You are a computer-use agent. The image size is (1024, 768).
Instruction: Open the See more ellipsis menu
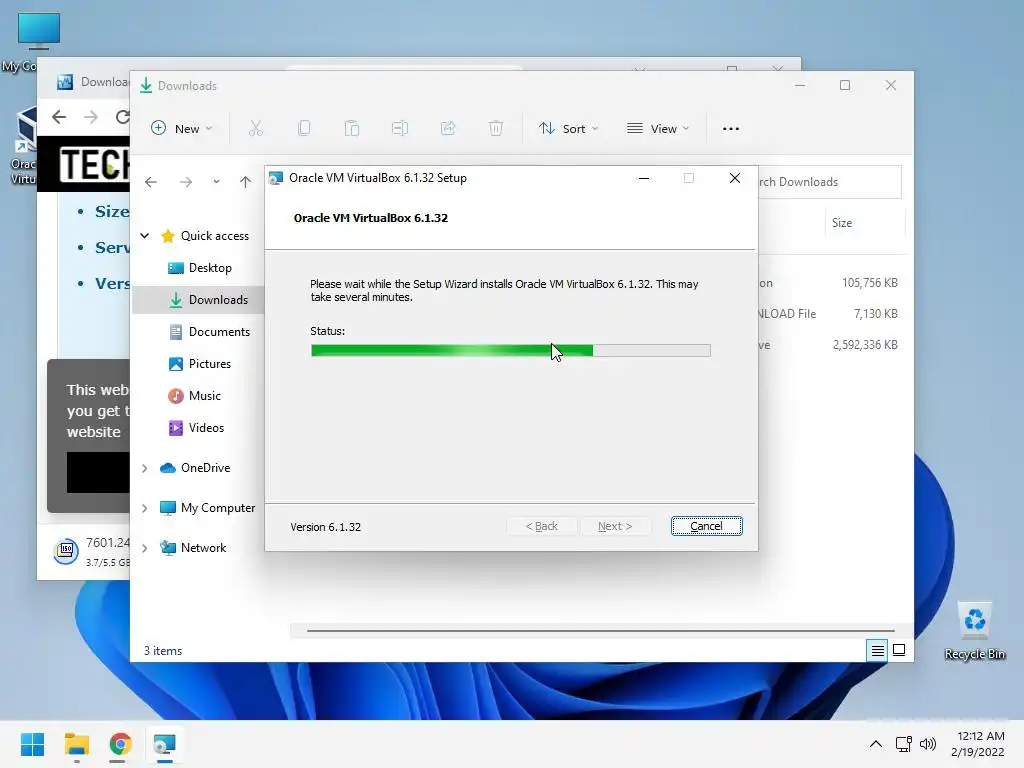coord(731,129)
